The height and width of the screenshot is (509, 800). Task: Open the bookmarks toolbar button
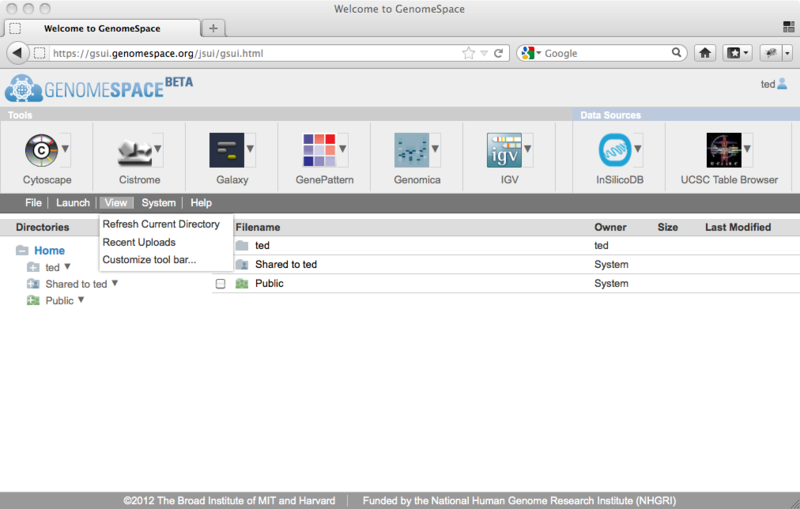tap(737, 53)
